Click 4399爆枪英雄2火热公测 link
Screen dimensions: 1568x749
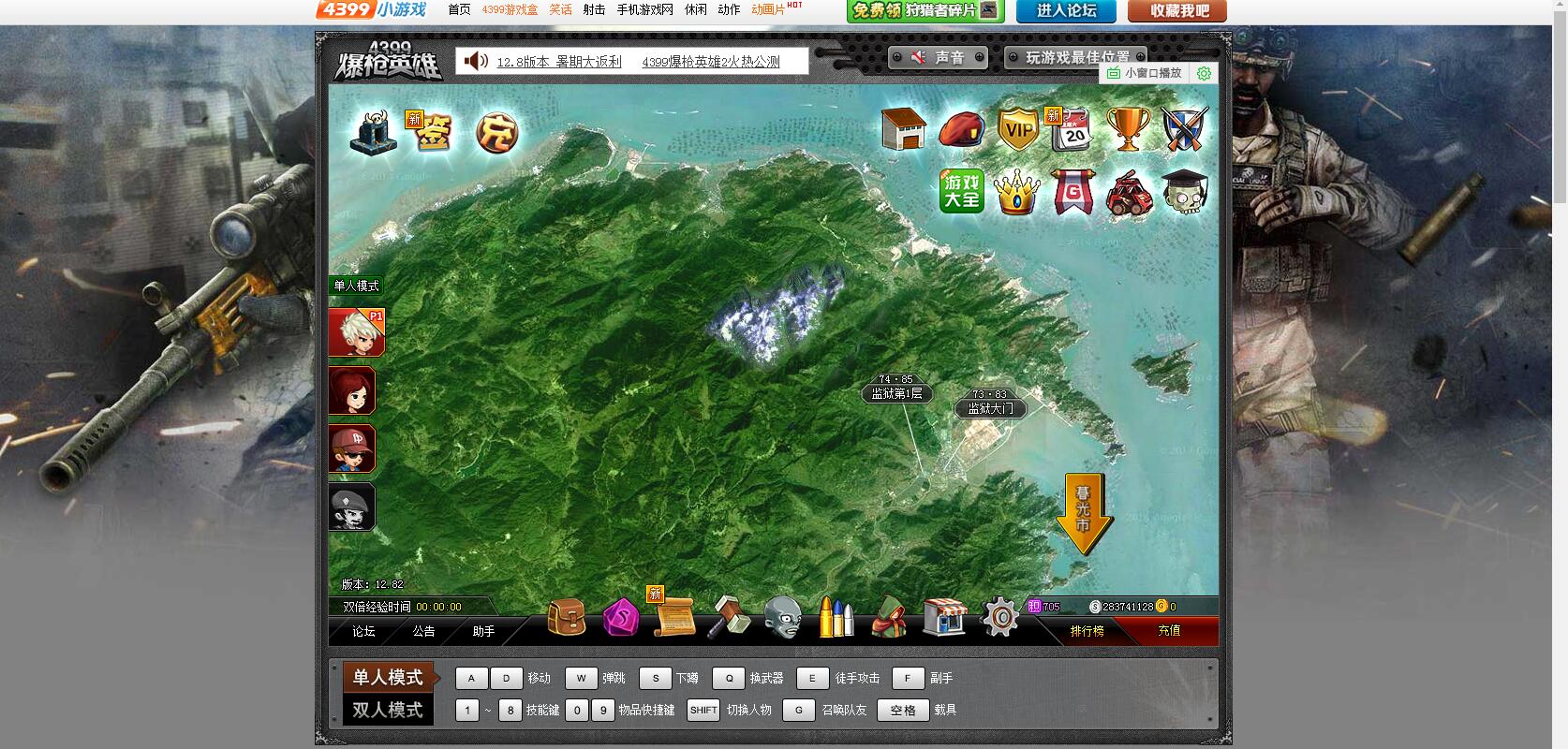(711, 62)
